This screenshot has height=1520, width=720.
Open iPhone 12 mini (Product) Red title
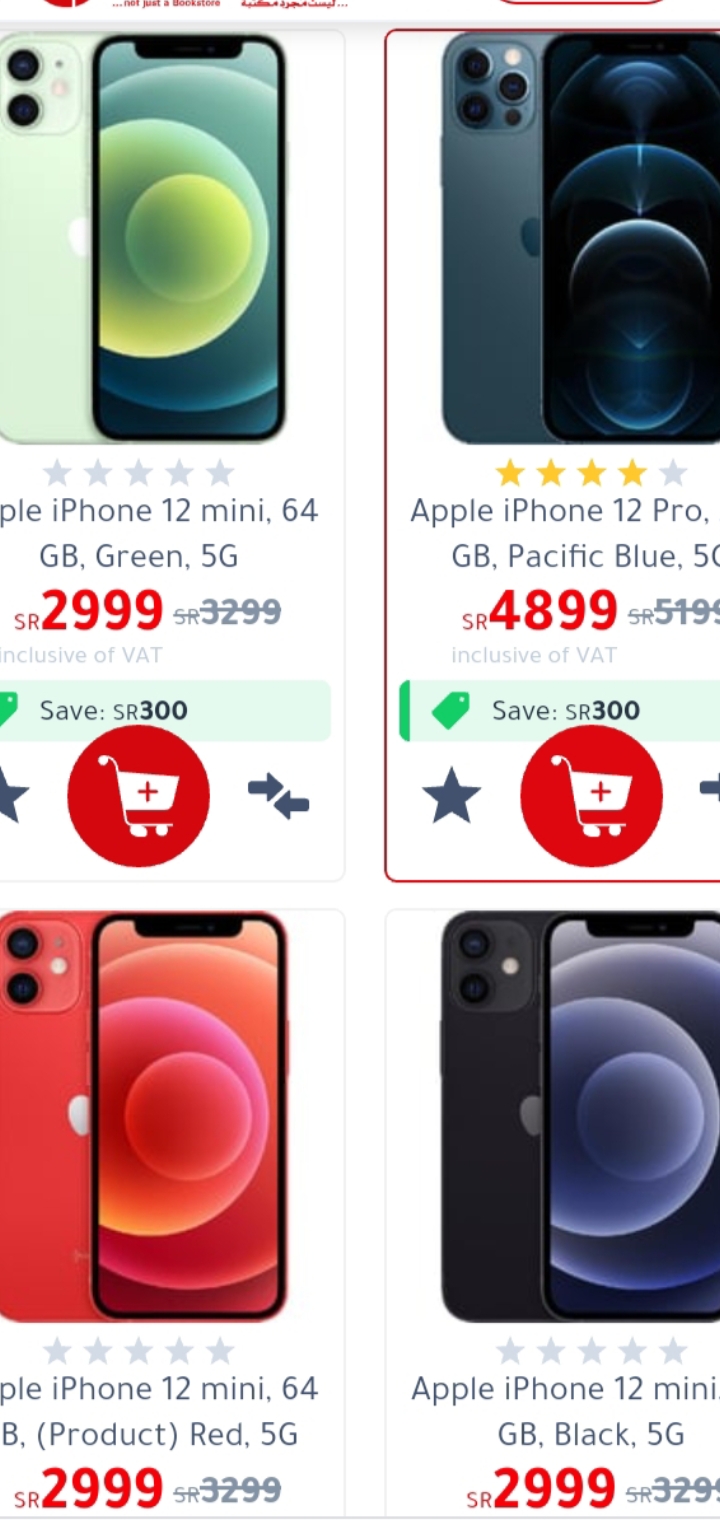click(158, 1411)
